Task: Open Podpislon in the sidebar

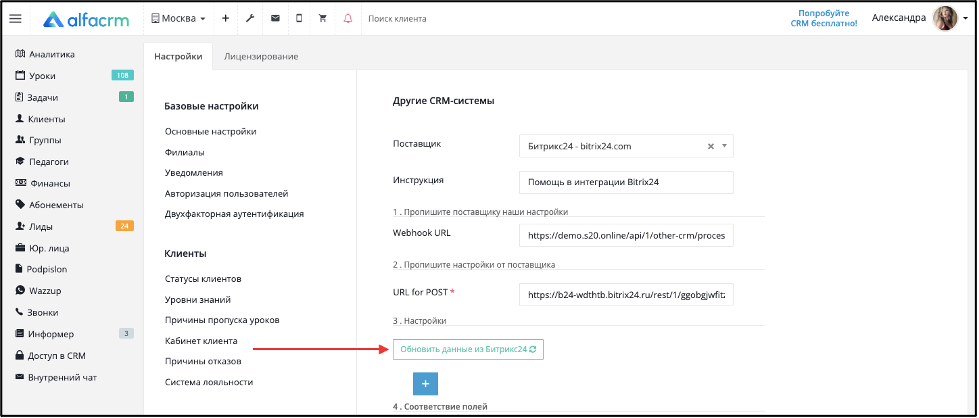Action: pyautogui.click(x=41, y=269)
